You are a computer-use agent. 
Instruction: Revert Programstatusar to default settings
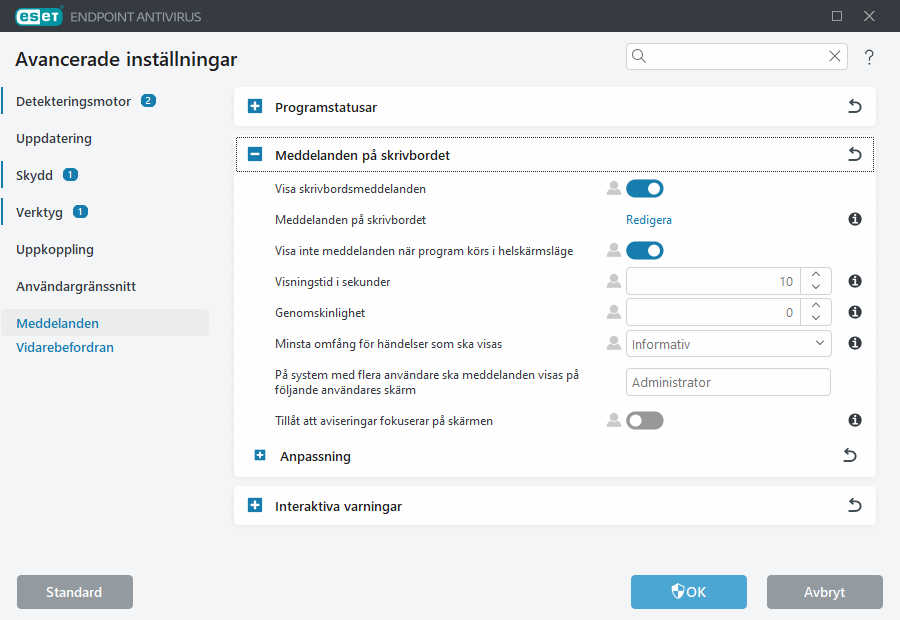click(855, 106)
